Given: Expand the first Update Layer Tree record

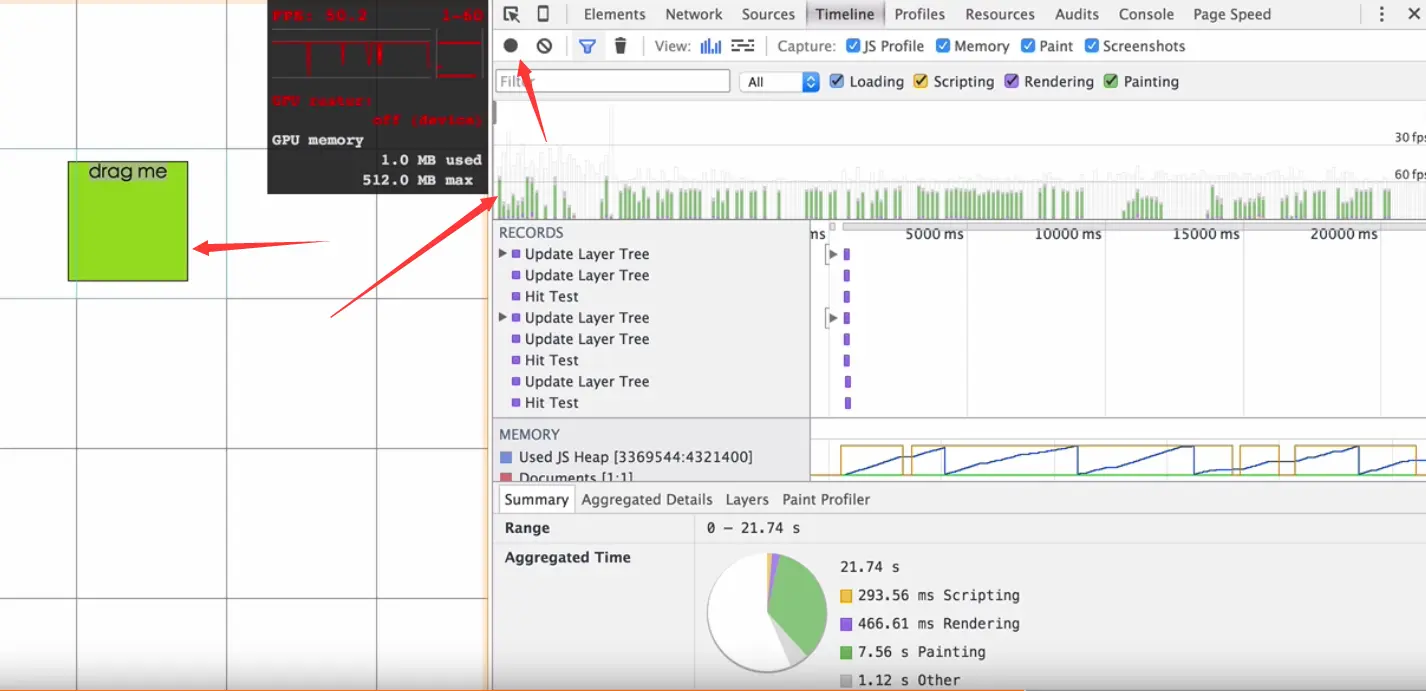Looking at the screenshot, I should click(x=503, y=254).
